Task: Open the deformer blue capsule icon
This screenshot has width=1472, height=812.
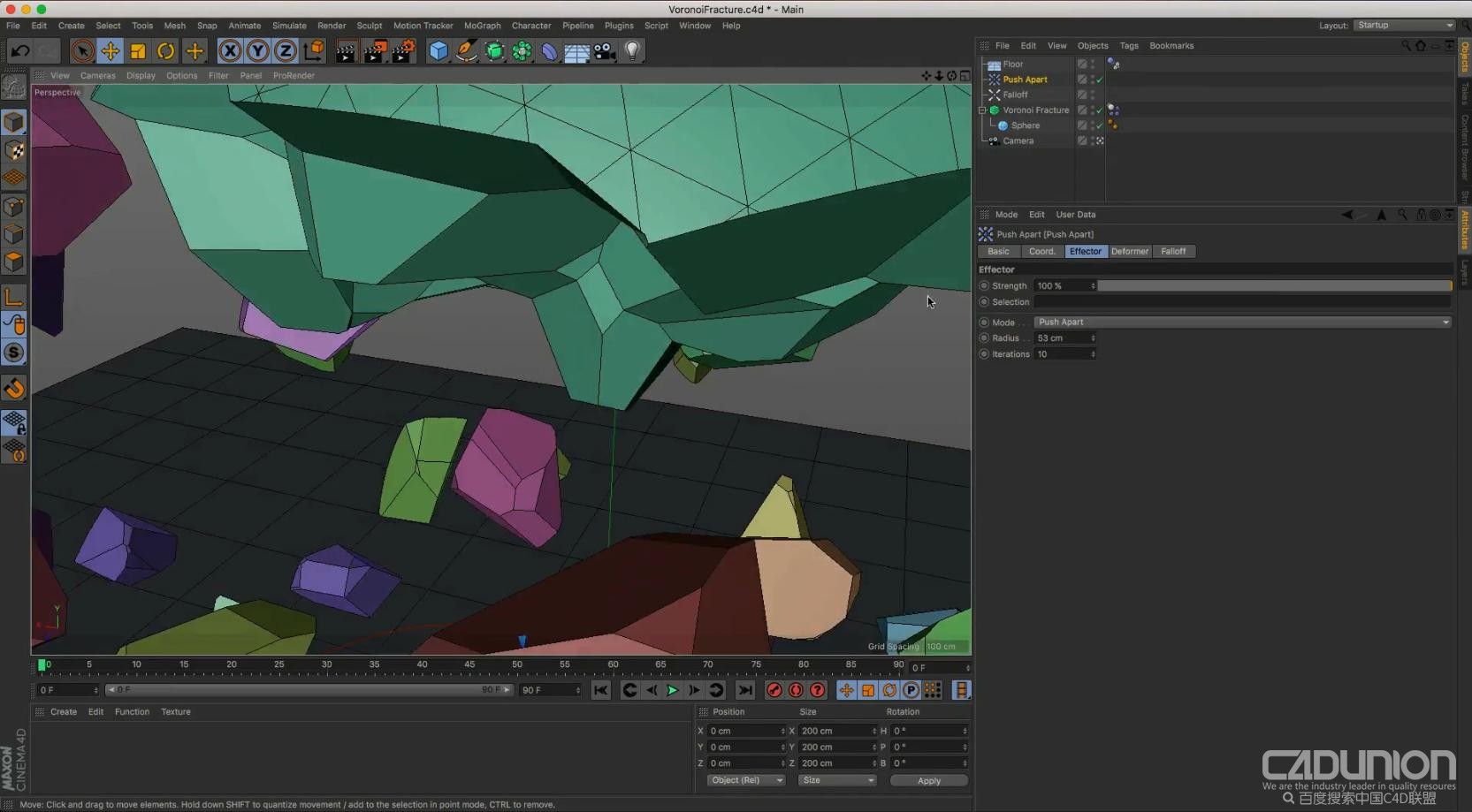Action: [550, 51]
